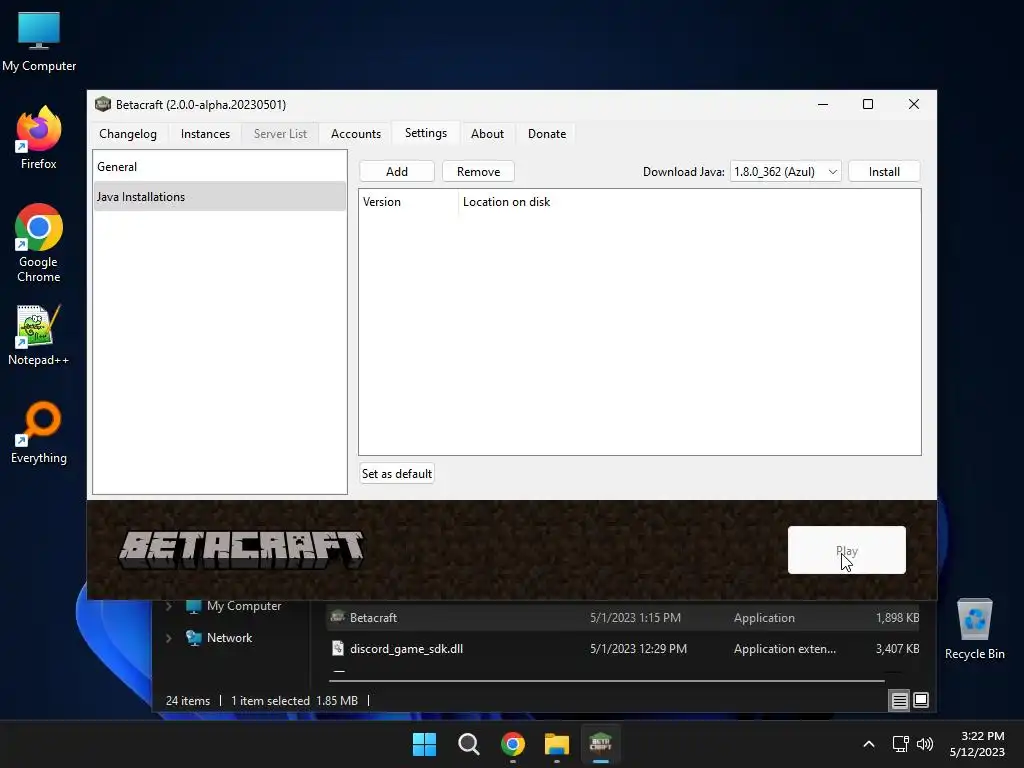The width and height of the screenshot is (1024, 768).
Task: Click the Betacraft title bar icon
Action: (x=103, y=104)
